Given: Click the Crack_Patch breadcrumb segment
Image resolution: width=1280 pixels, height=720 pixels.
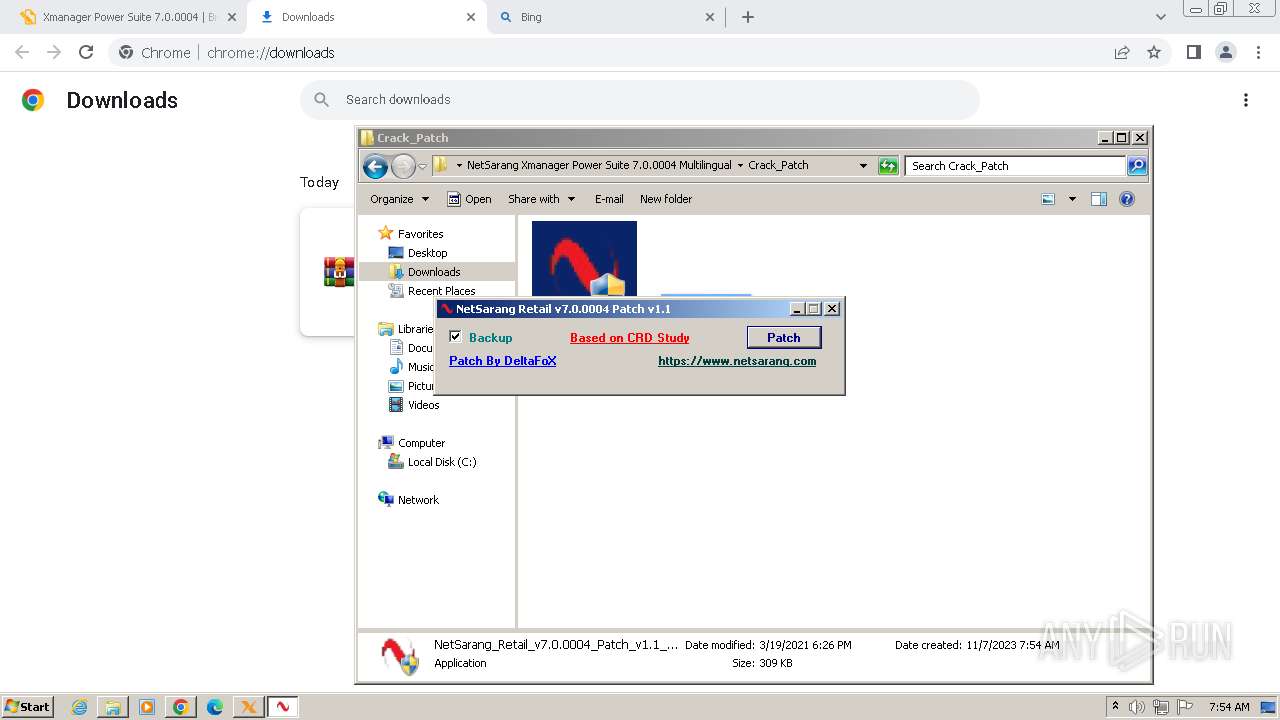Looking at the screenshot, I should pos(778,165).
